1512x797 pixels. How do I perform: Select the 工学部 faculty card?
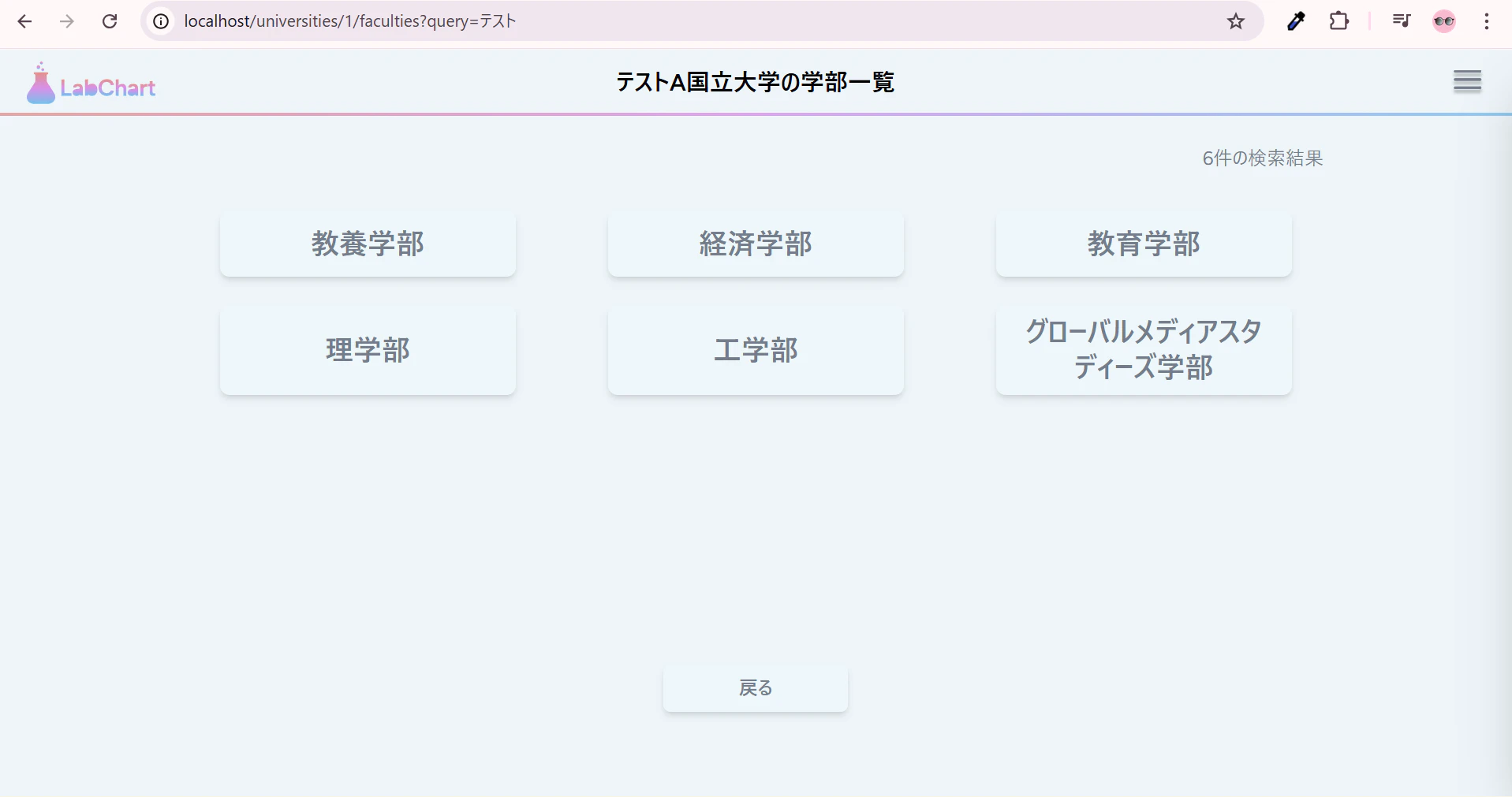click(756, 350)
